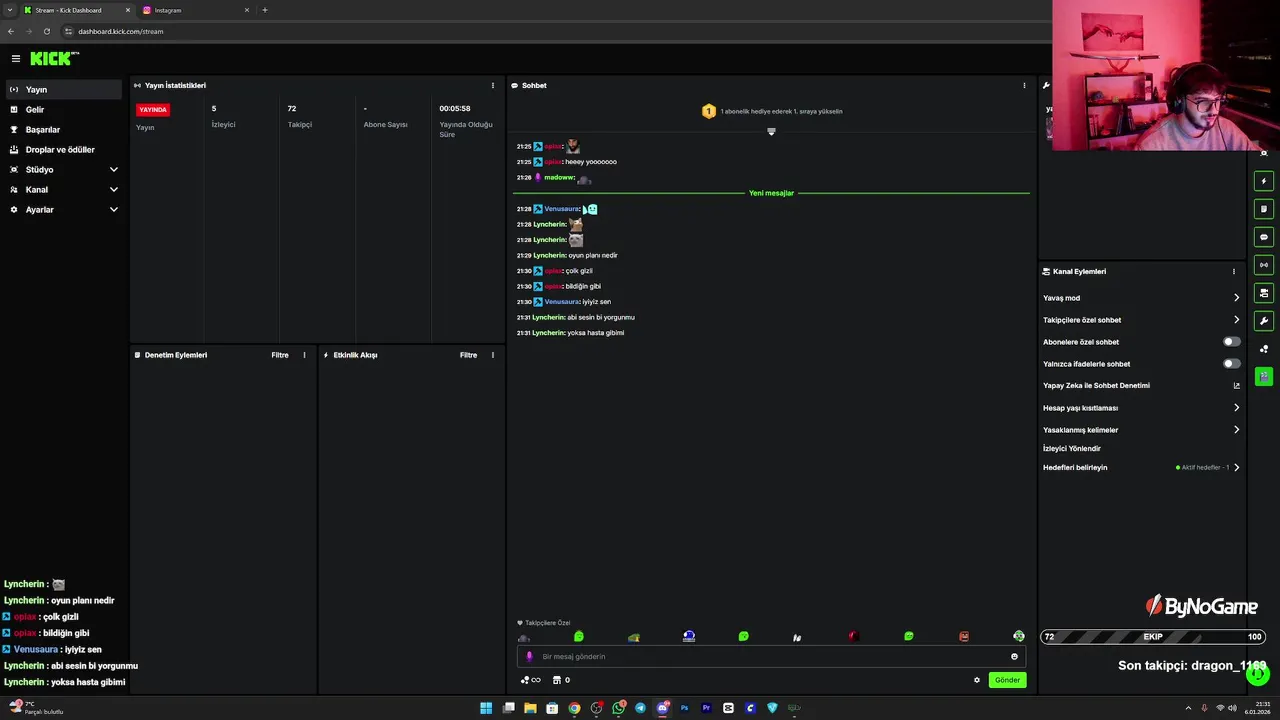Open the Sohbet panel three-dot menu

pyautogui.click(x=1024, y=85)
